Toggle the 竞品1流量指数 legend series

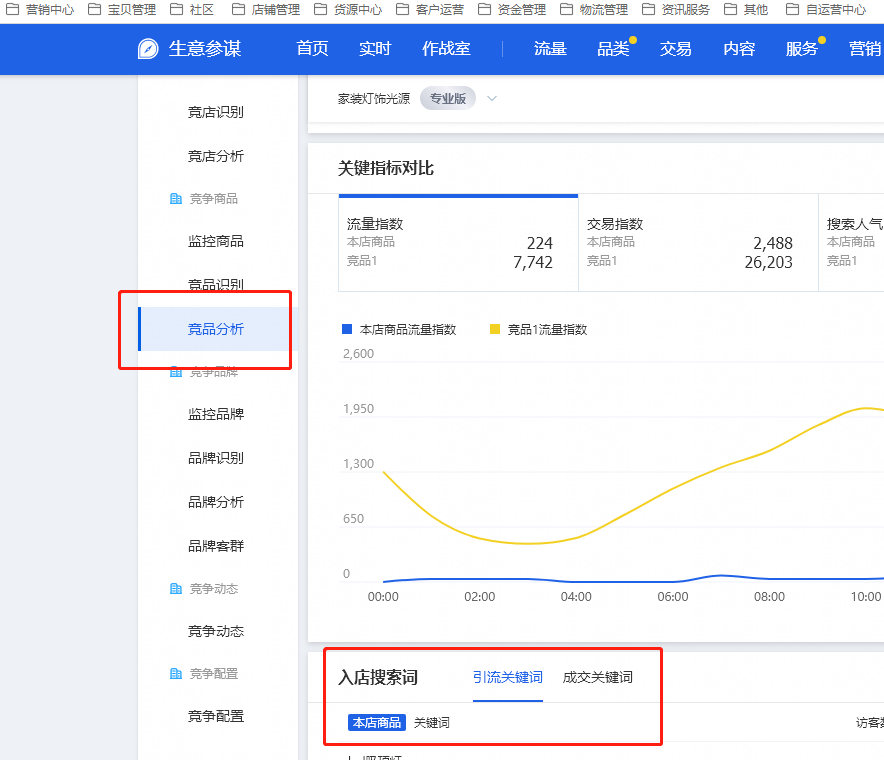pyautogui.click(x=537, y=329)
